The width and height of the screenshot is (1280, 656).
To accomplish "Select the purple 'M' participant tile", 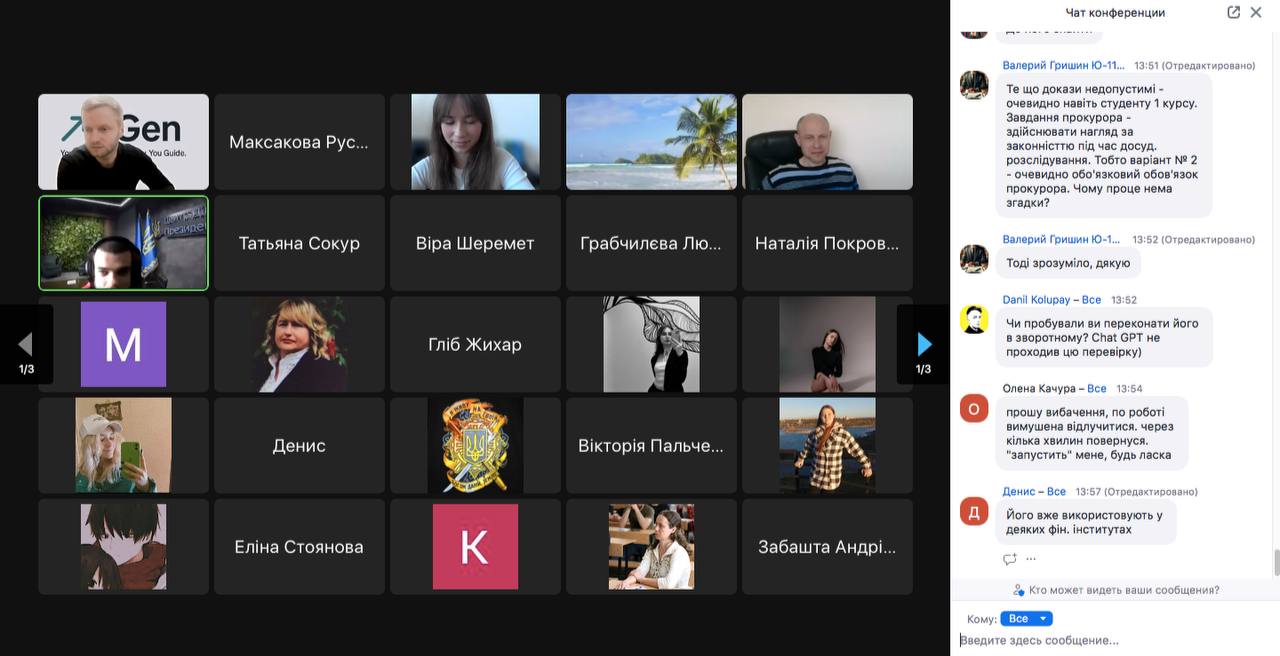I will pyautogui.click(x=123, y=344).
